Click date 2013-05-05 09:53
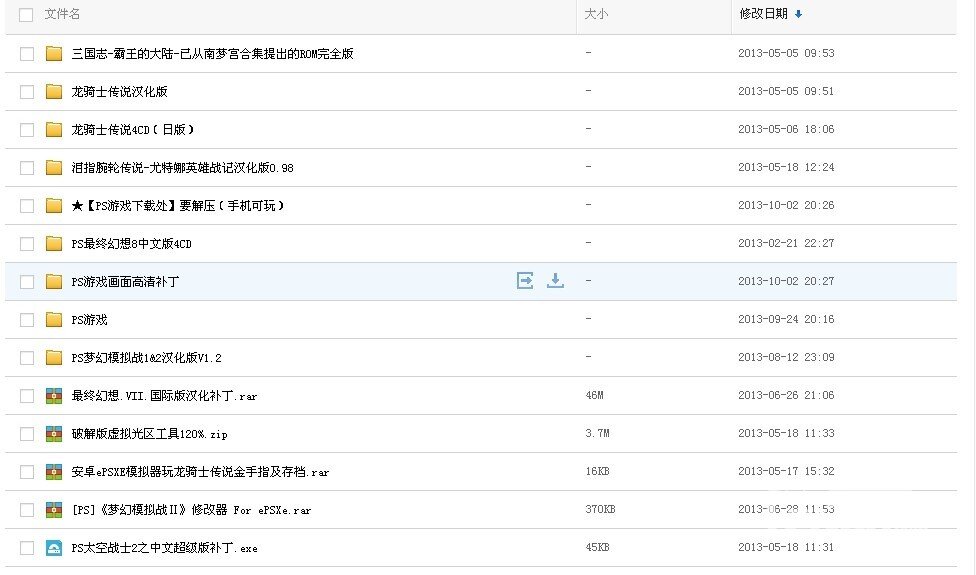Image resolution: width=976 pixels, height=575 pixels. pos(786,53)
